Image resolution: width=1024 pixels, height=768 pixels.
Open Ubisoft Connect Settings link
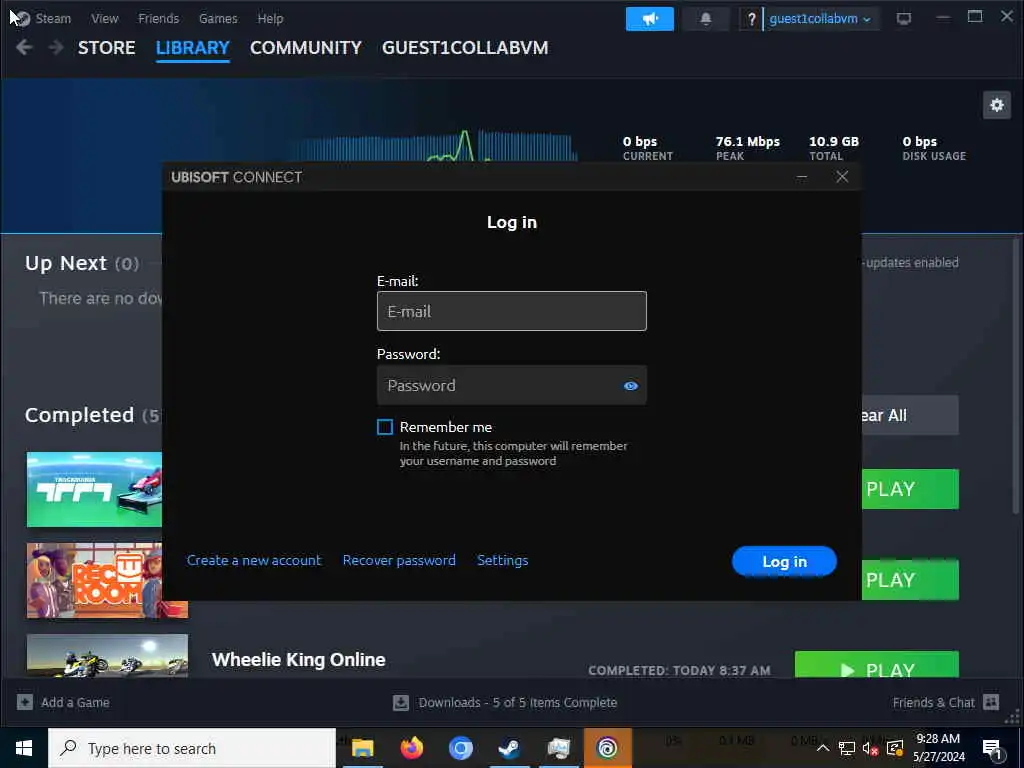coord(502,560)
